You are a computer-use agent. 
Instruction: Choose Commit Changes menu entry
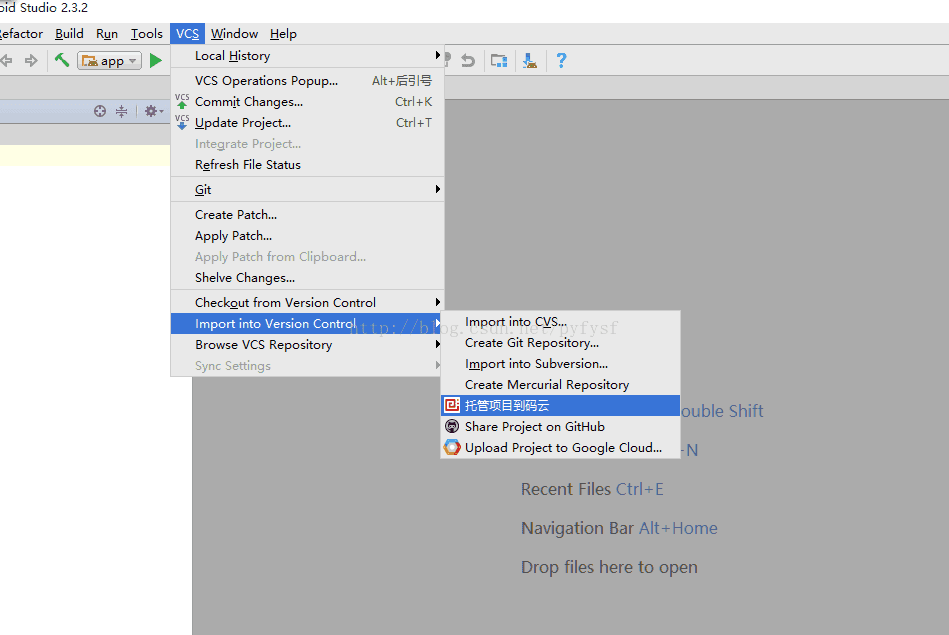(307, 102)
